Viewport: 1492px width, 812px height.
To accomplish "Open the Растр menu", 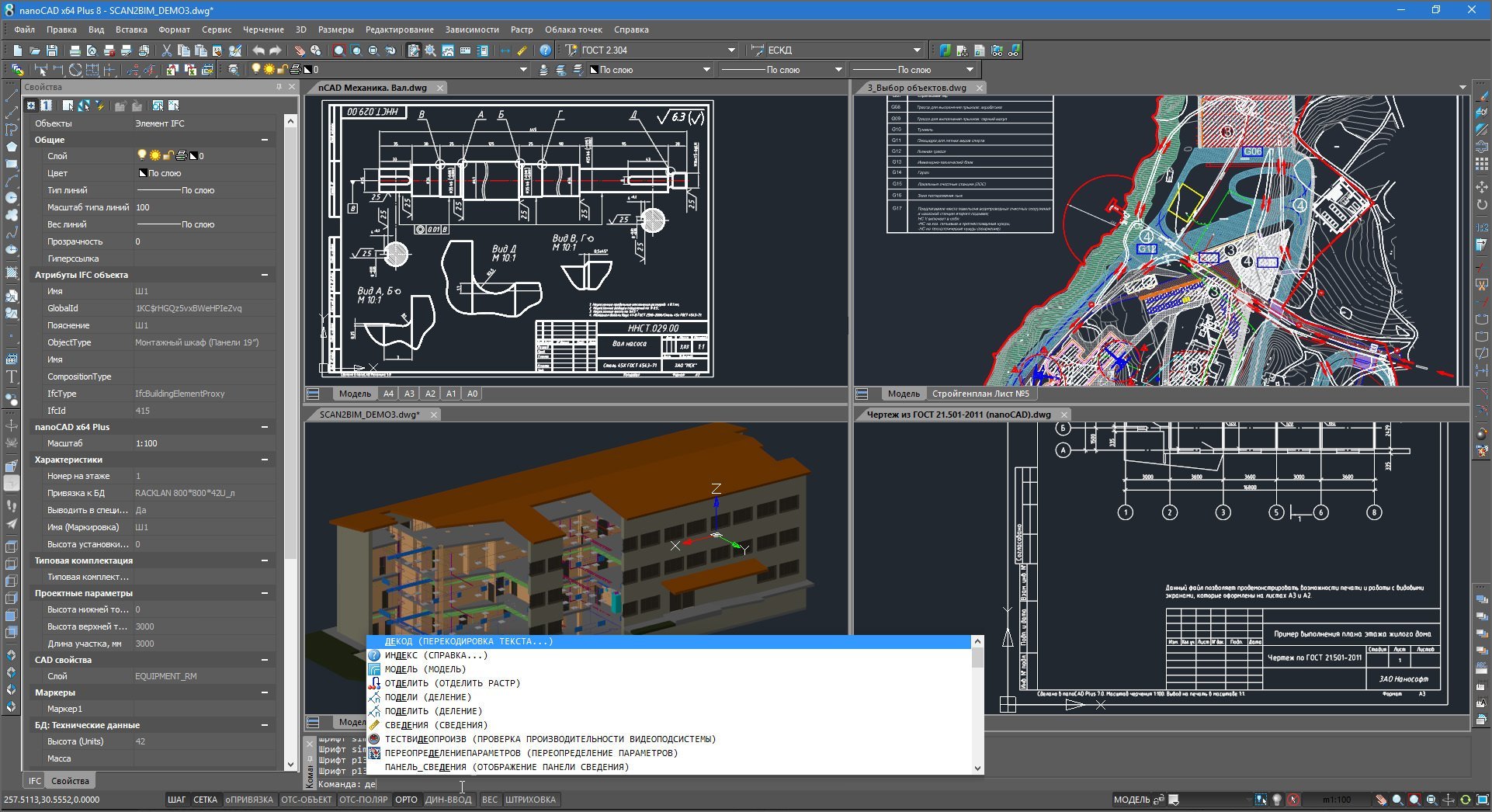I will pos(522,29).
